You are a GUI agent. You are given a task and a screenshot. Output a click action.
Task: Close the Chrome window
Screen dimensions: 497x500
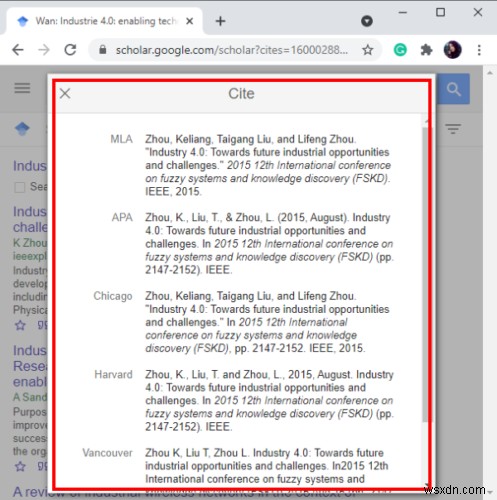pos(478,13)
